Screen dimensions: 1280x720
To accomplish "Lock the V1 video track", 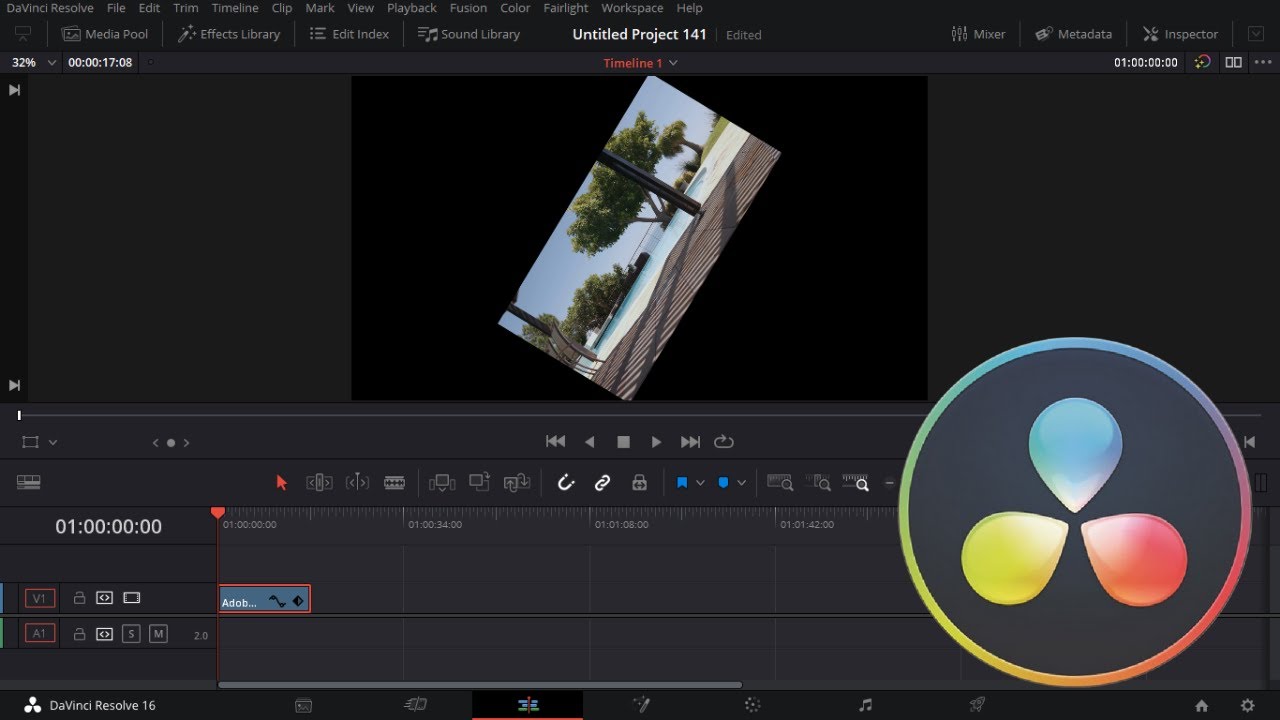I will [79, 598].
